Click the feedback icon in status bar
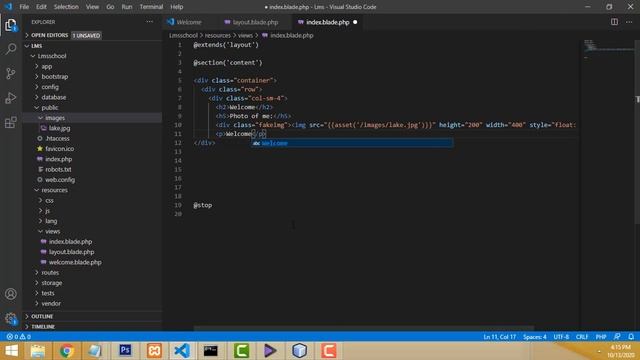The width and height of the screenshot is (640, 360). (x=617, y=337)
